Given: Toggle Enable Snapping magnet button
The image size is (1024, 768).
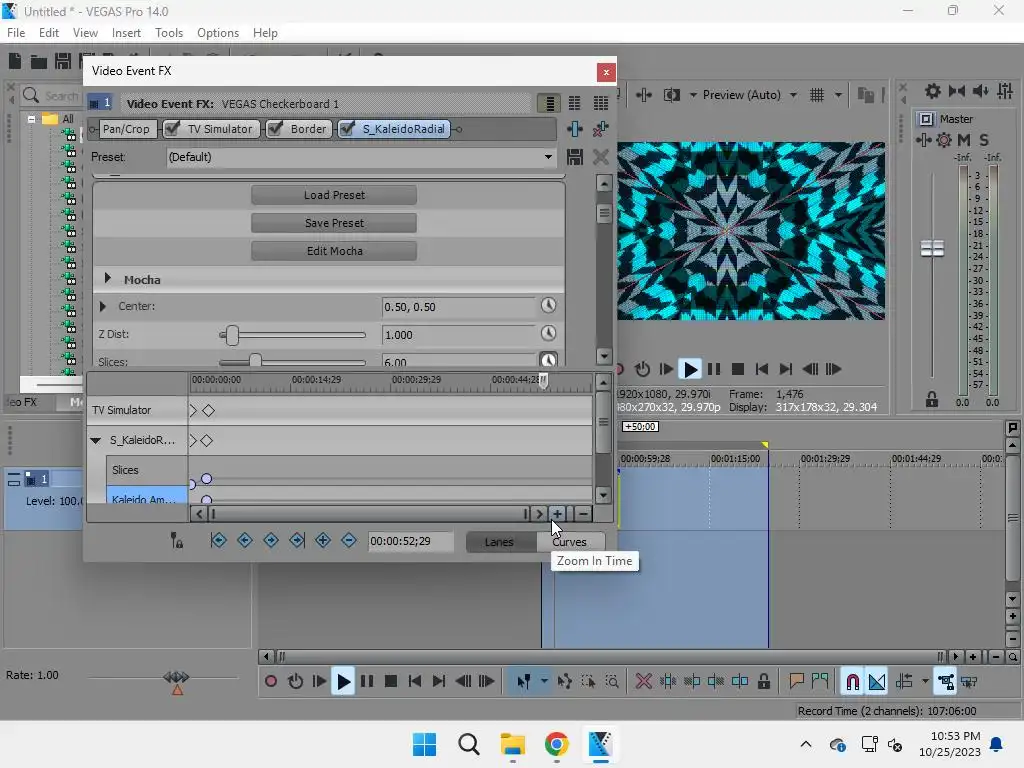Looking at the screenshot, I should click(x=852, y=682).
